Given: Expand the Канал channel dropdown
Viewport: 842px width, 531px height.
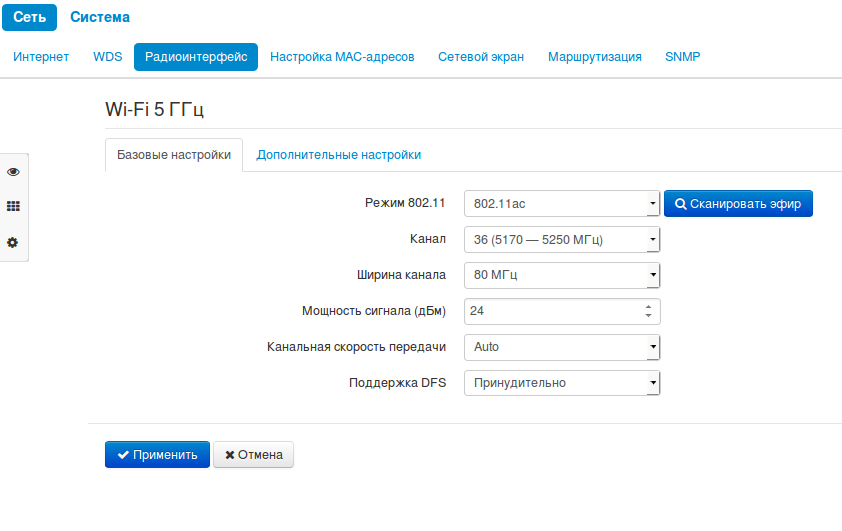Looking at the screenshot, I should click(561, 240).
